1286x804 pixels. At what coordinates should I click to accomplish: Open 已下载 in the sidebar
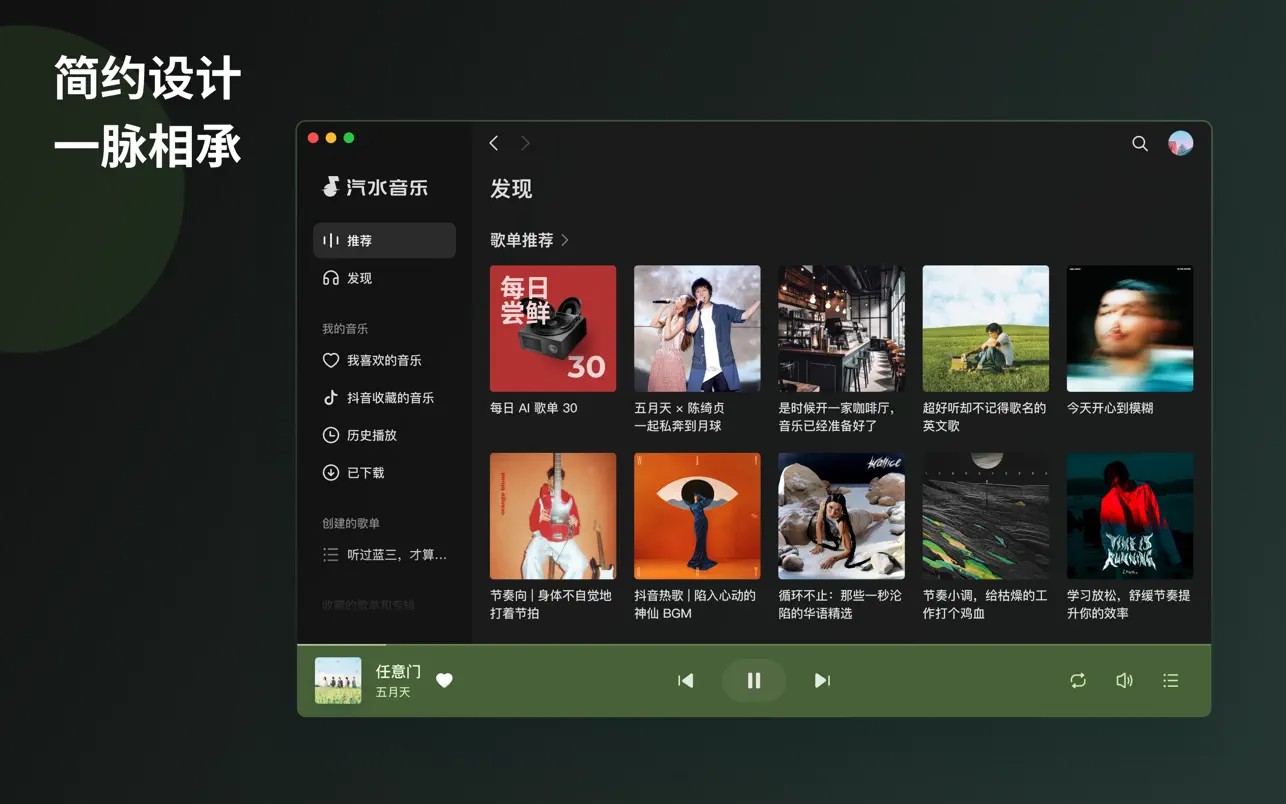(x=384, y=473)
